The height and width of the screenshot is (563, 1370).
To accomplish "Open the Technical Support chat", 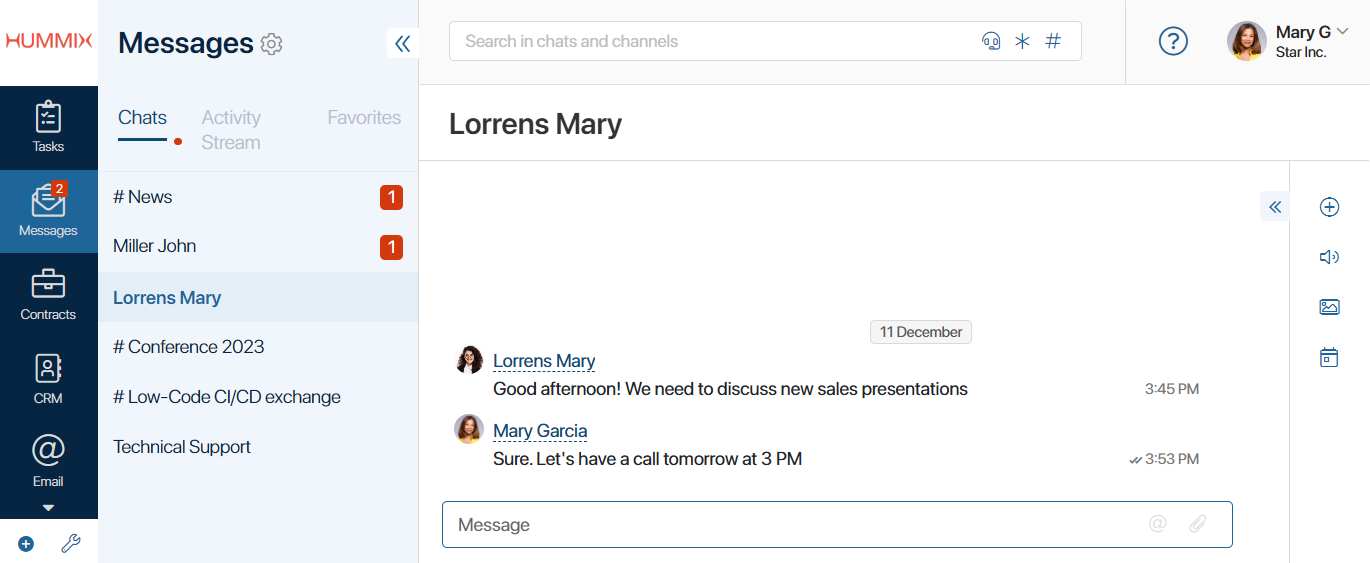I will click(x=258, y=447).
